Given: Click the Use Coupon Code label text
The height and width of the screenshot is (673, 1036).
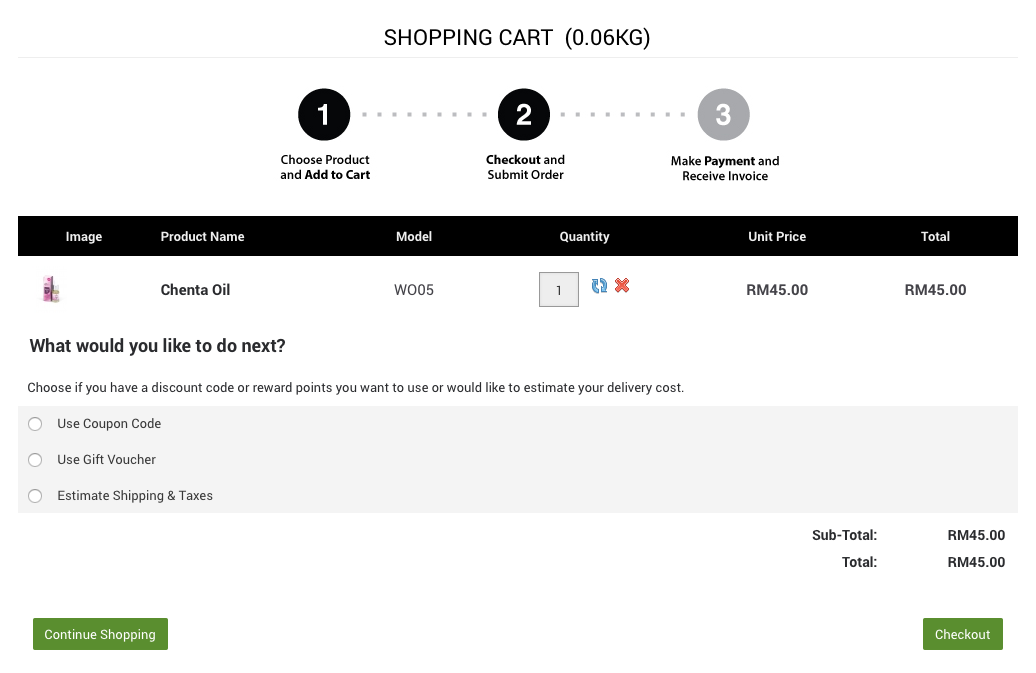Looking at the screenshot, I should tap(109, 424).
